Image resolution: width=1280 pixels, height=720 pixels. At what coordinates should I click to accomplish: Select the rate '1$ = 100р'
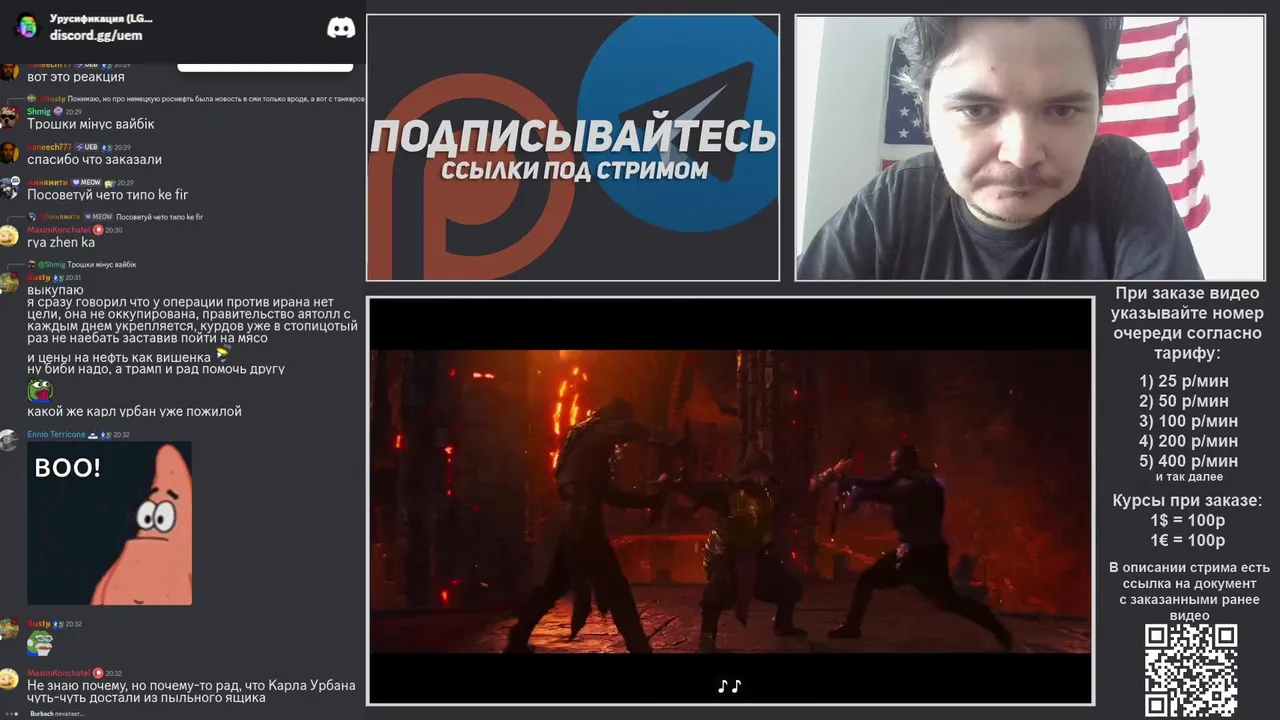click(x=1187, y=521)
